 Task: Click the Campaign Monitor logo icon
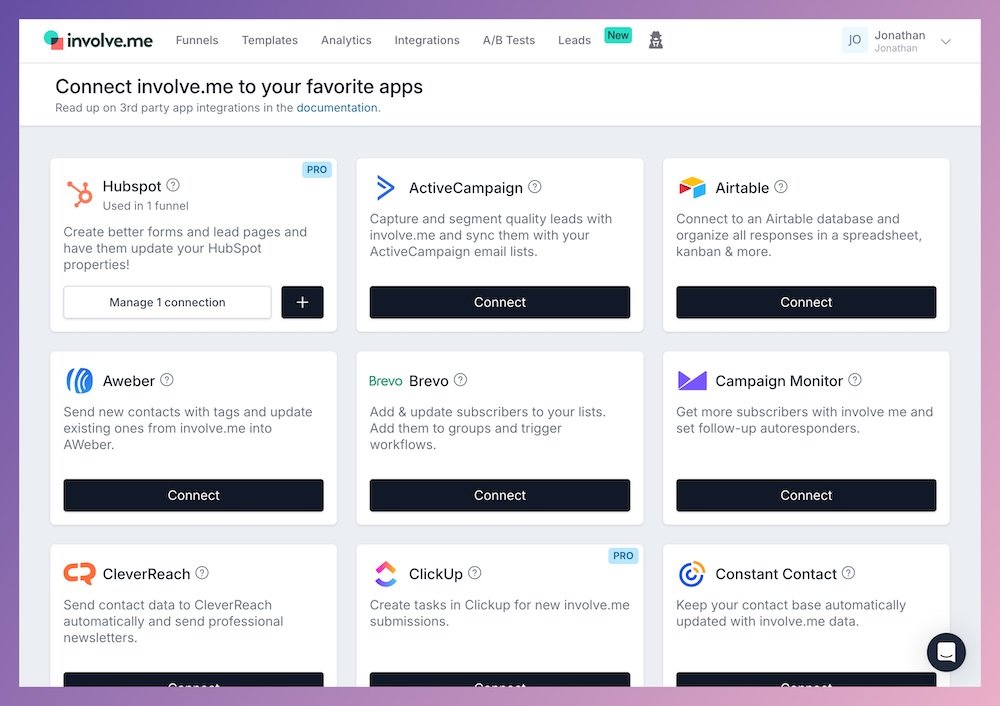point(691,380)
